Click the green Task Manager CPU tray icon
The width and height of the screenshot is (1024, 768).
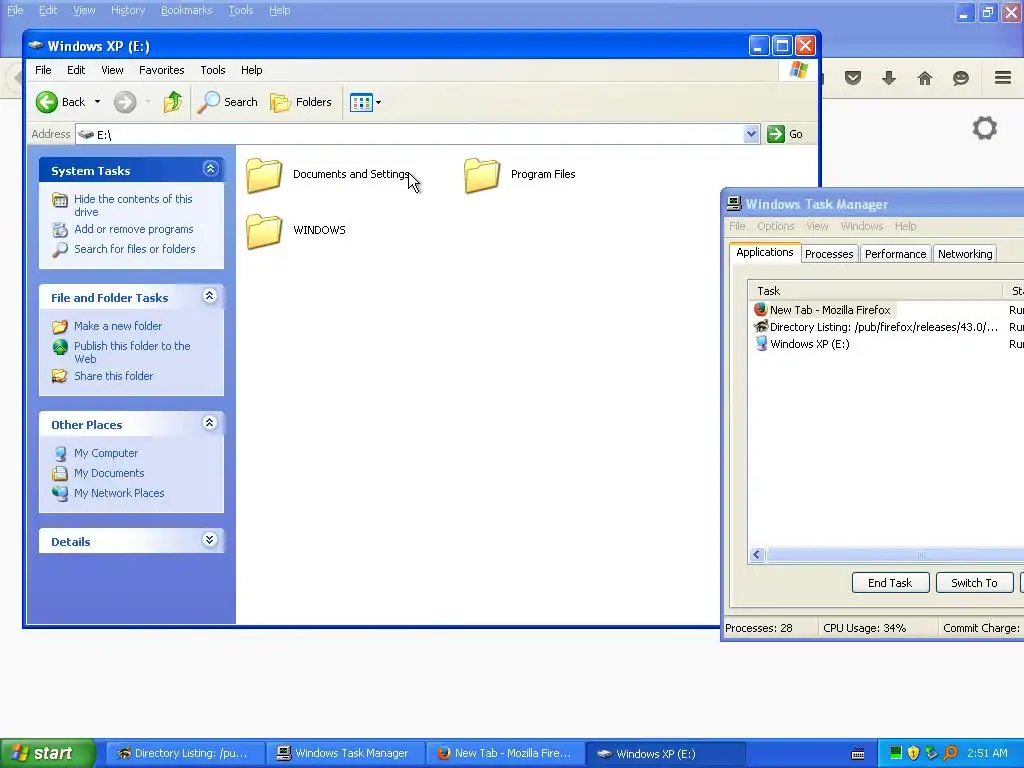pos(896,753)
